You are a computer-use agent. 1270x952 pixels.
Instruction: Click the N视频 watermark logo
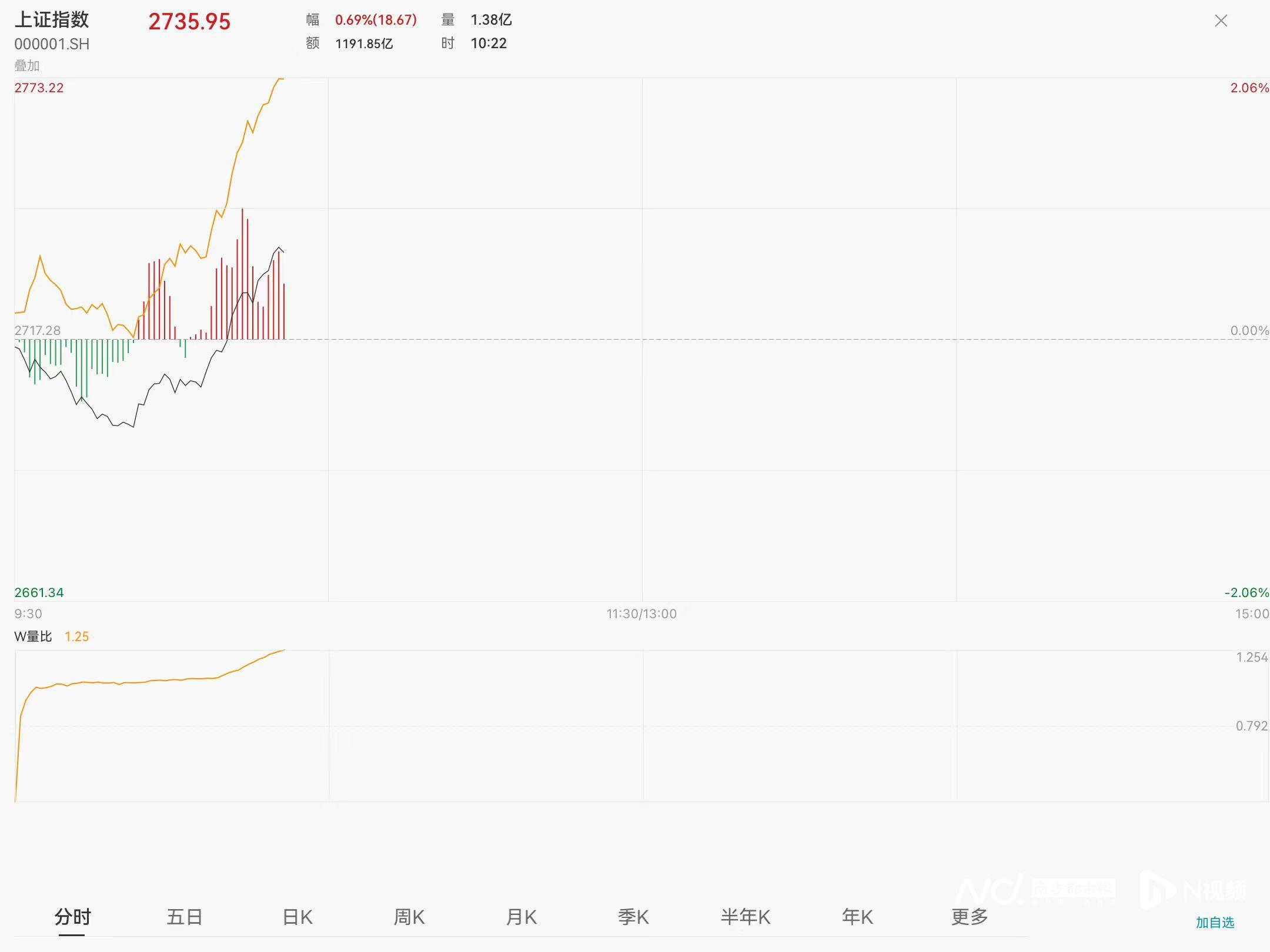(x=1194, y=890)
